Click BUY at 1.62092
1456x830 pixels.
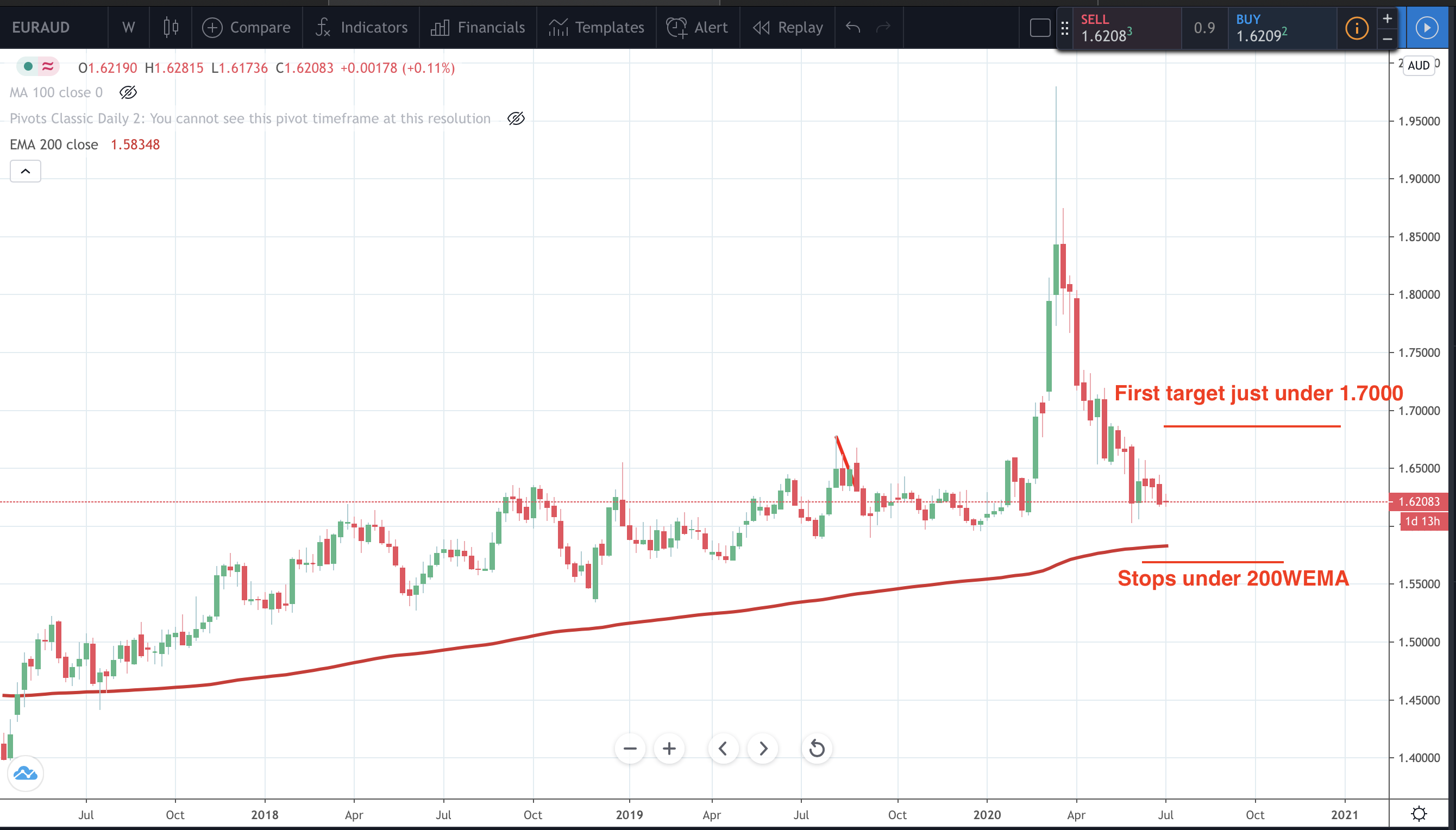(x=1281, y=28)
